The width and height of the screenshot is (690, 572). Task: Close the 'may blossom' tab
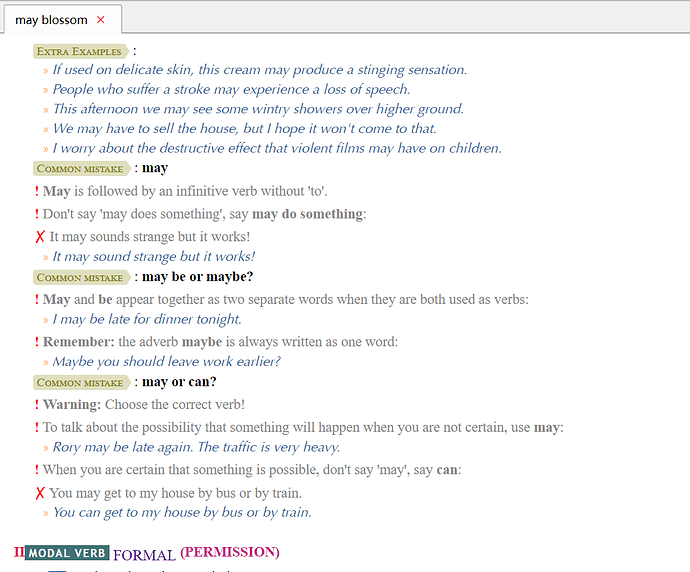(101, 20)
